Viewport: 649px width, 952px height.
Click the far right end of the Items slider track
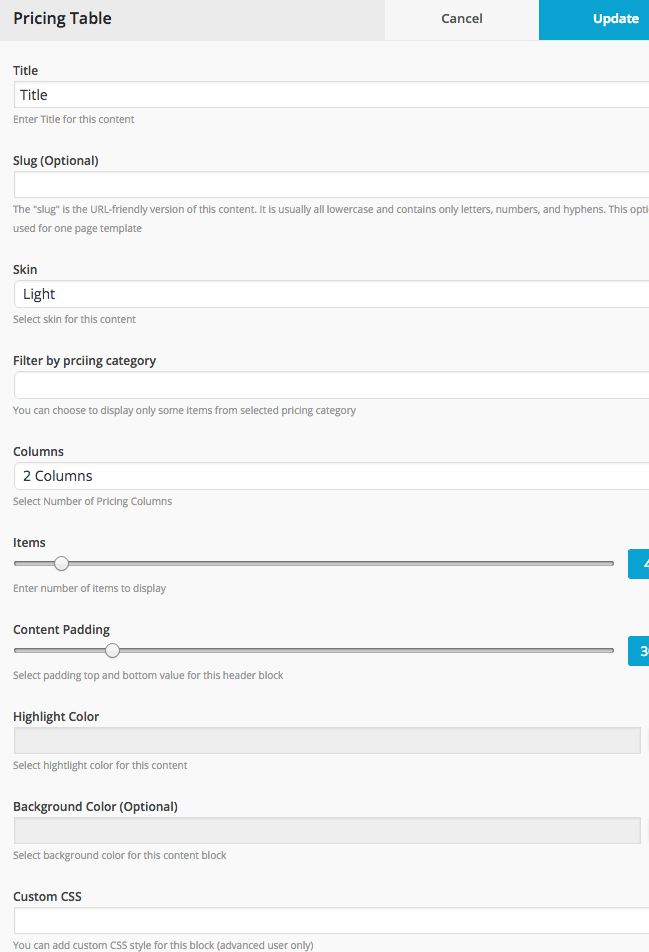point(609,564)
